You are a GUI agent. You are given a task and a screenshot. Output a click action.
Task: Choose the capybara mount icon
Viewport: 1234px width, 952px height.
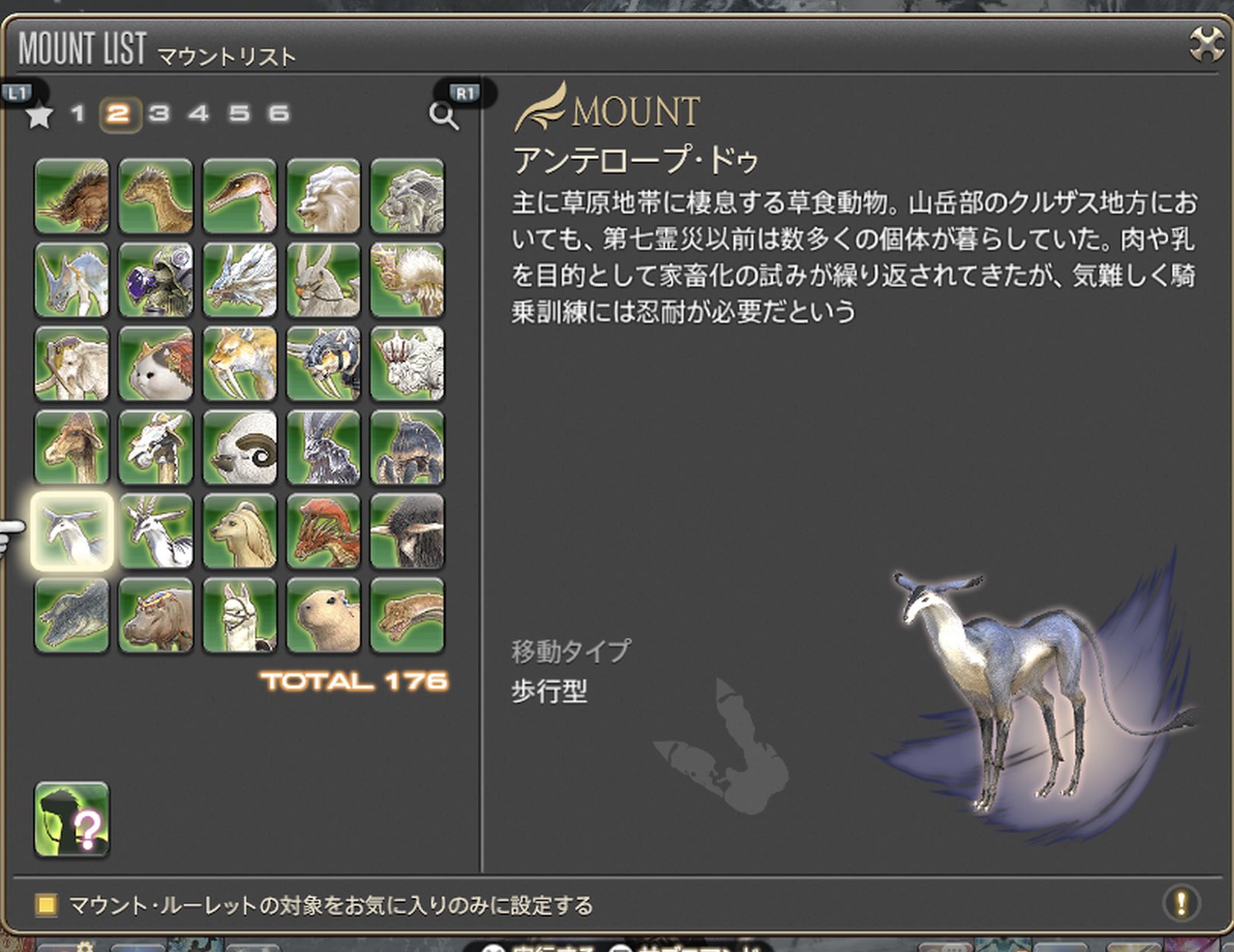[x=323, y=615]
